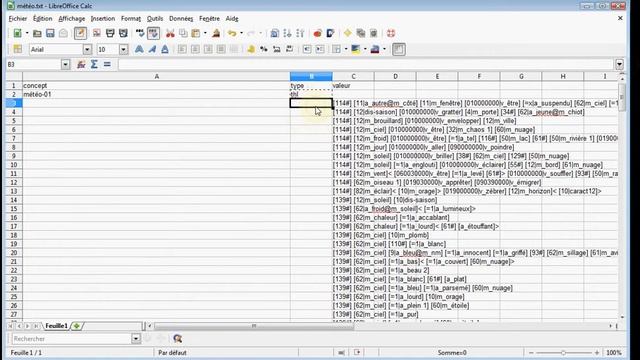Viewport: 640px width, 360px height.
Task: Toggle the grid lines button
Action: pos(399,49)
